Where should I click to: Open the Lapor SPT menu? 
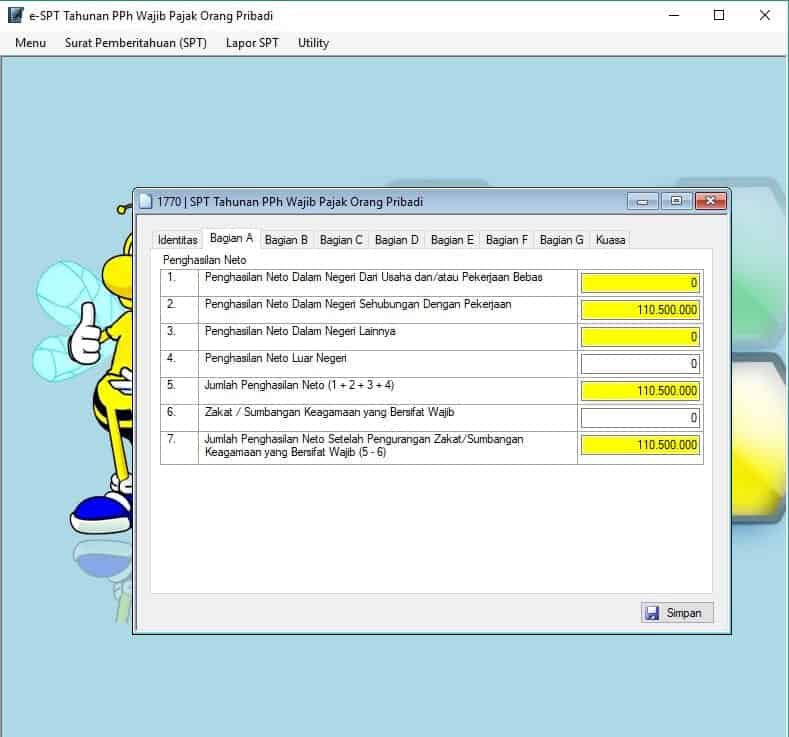(252, 43)
